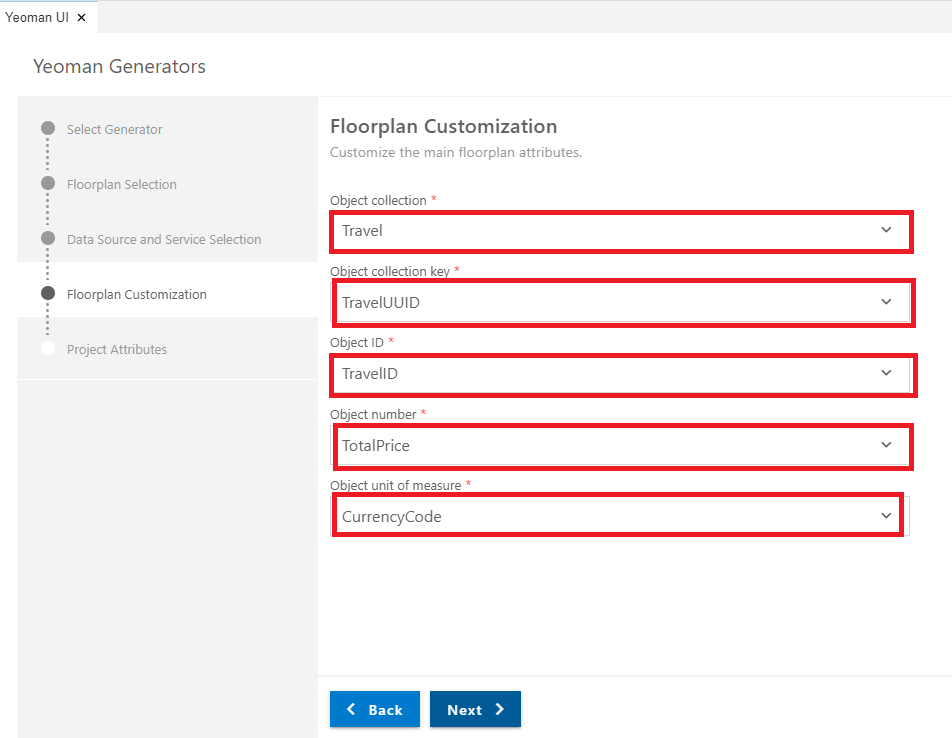
Task: Click the step circle beside Data Source and Service Selection
Action: [48, 238]
